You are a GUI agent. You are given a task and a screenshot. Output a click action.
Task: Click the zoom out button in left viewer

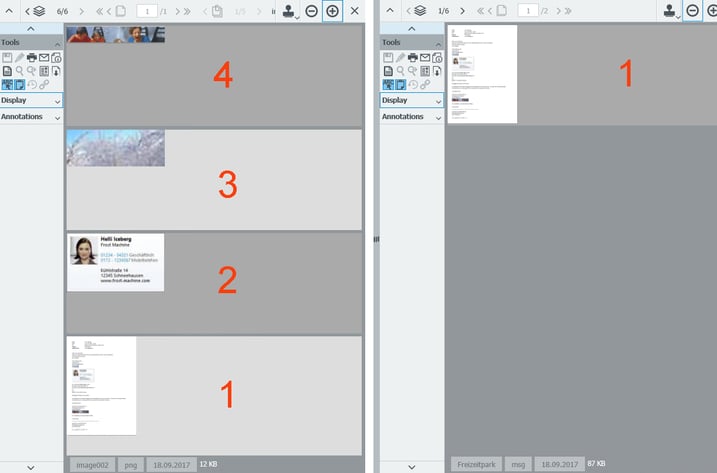(x=312, y=11)
